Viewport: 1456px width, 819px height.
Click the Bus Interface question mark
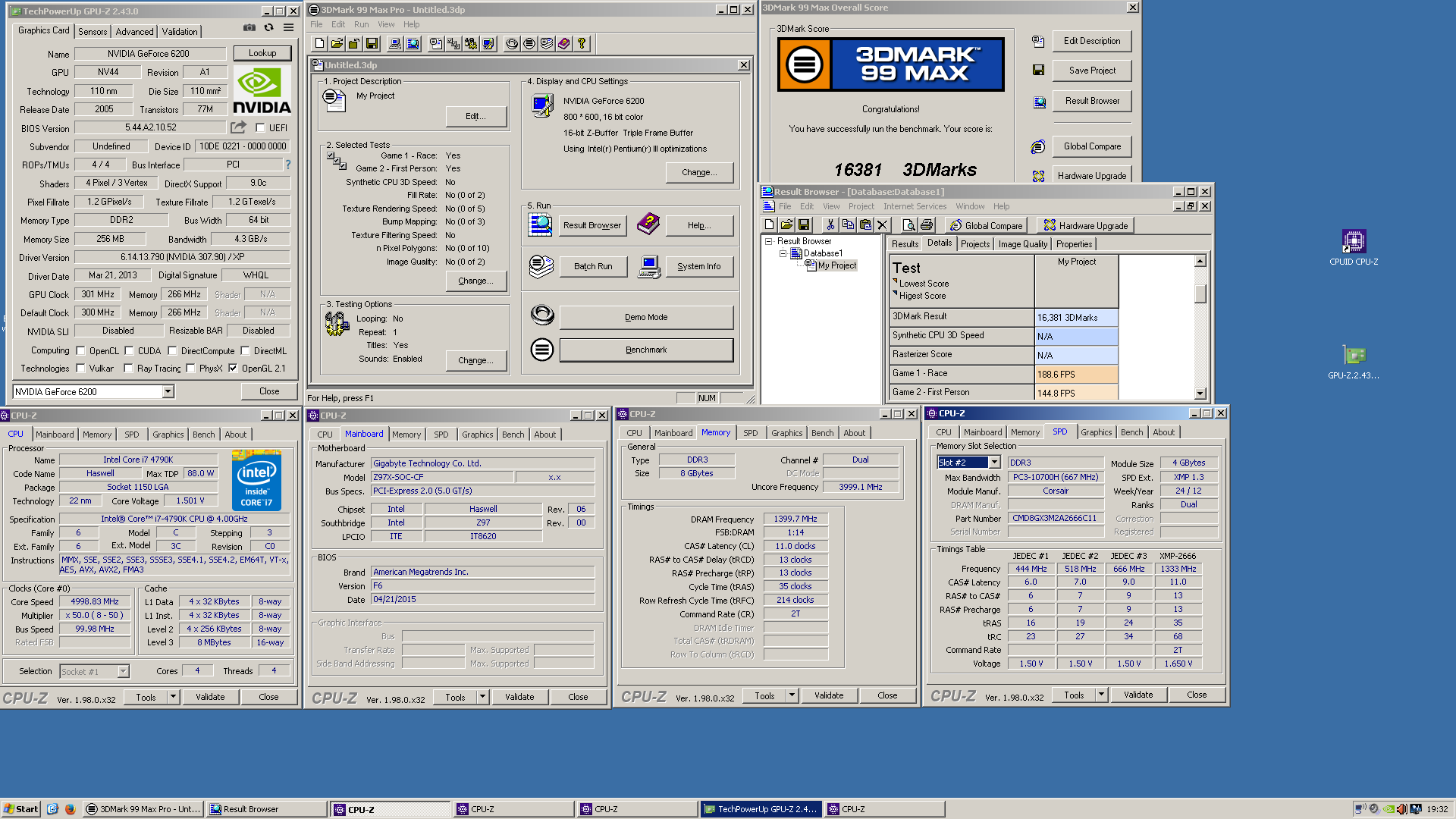(x=287, y=165)
